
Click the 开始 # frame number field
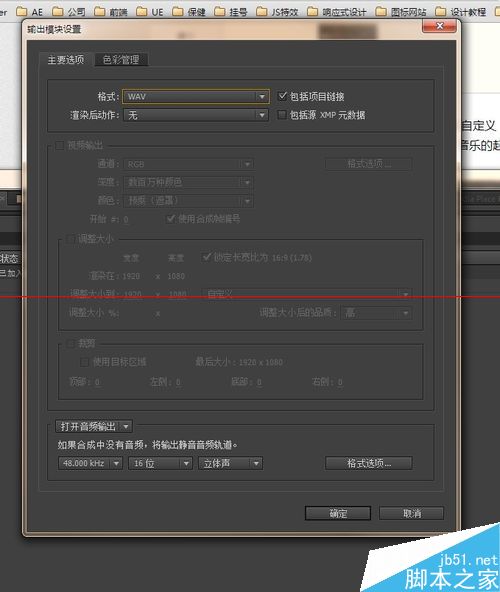[x=126, y=219]
